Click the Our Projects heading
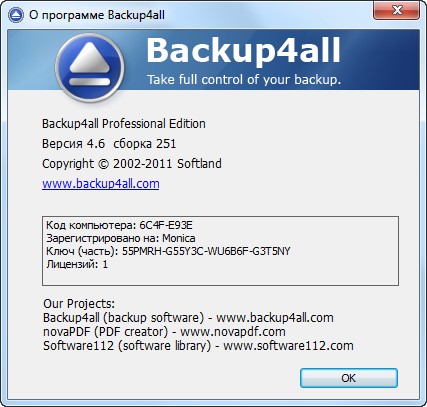Viewport: 427px width, 407px height. [79, 304]
